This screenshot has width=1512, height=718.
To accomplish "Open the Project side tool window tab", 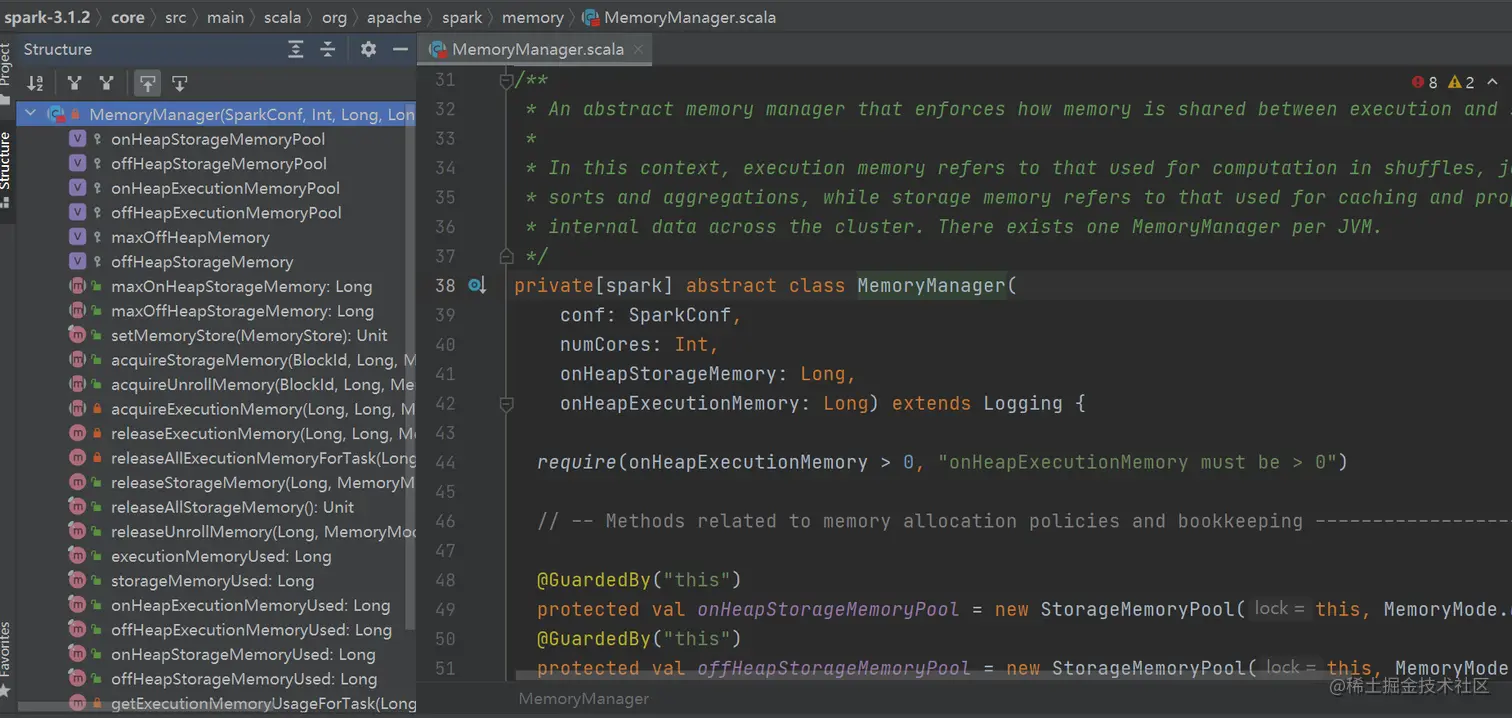I will (x=6, y=65).
